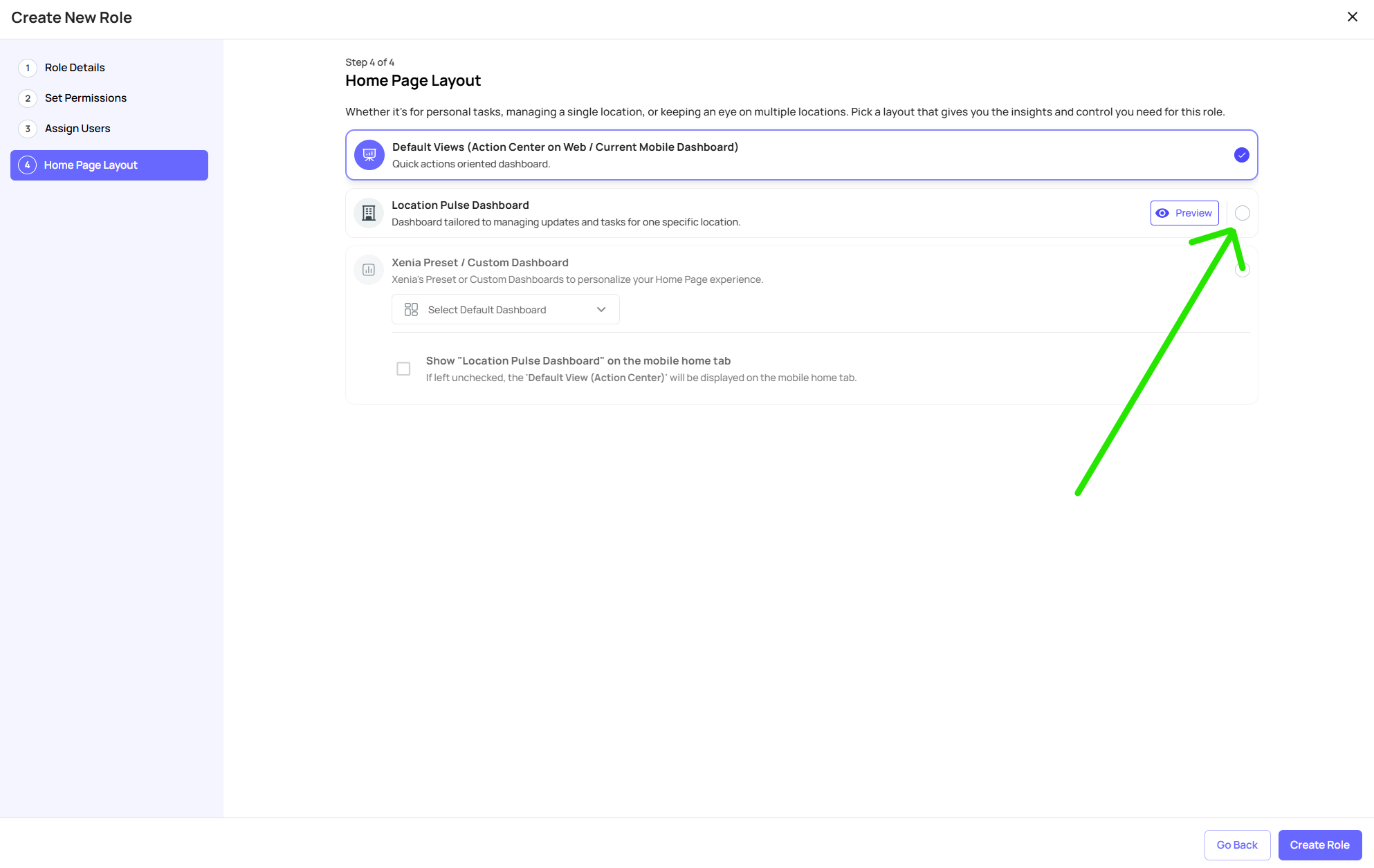The height and width of the screenshot is (868, 1374).
Task: Click the Location Pulse building icon
Action: 369,213
